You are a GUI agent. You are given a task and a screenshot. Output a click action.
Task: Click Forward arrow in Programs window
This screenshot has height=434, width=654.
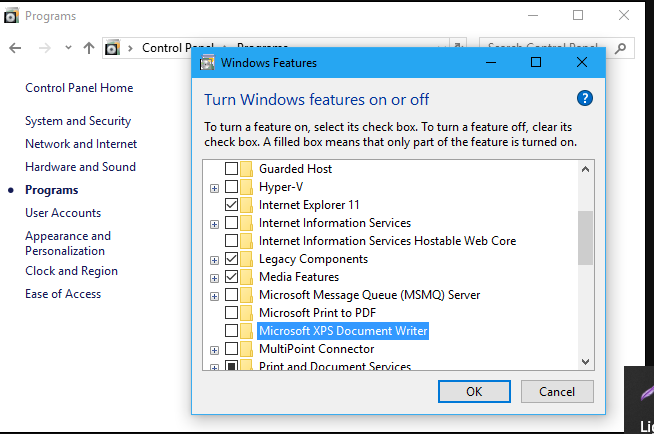click(45, 48)
